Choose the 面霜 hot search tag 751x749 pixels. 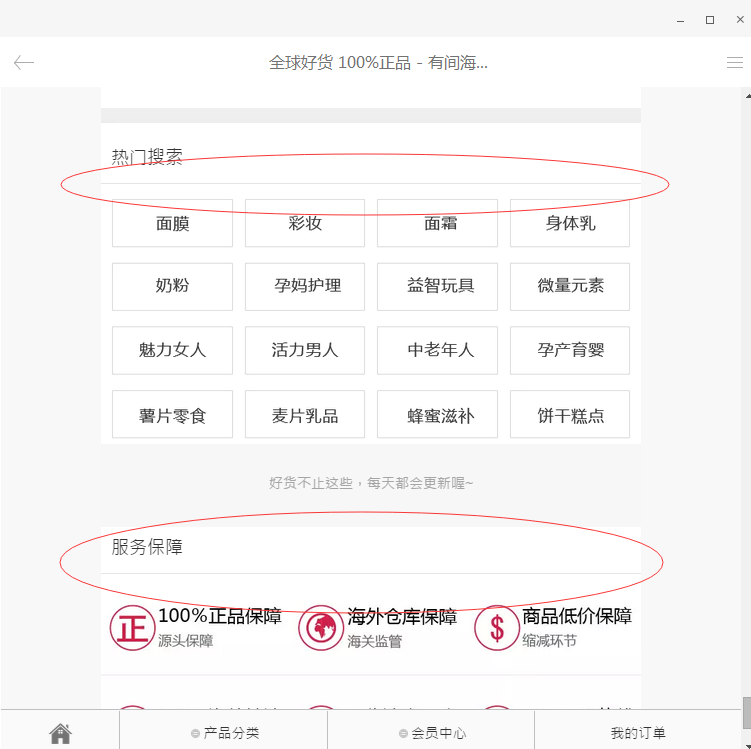[437, 223]
